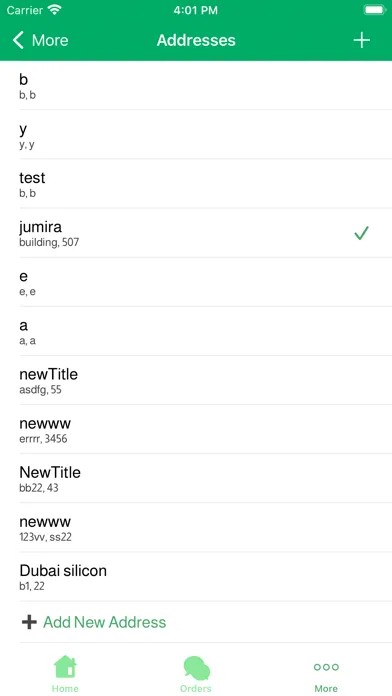Viewport: 392px width, 696px height.
Task: Select the NewTitle bb22, 43 address
Action: 196,478
